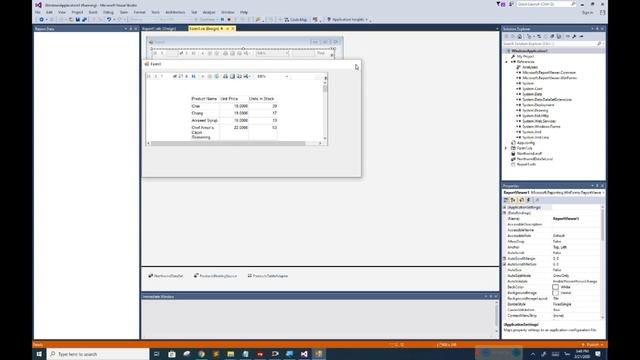The width and height of the screenshot is (640, 360).
Task: Select App.config in Solution Explorer
Action: point(526,143)
